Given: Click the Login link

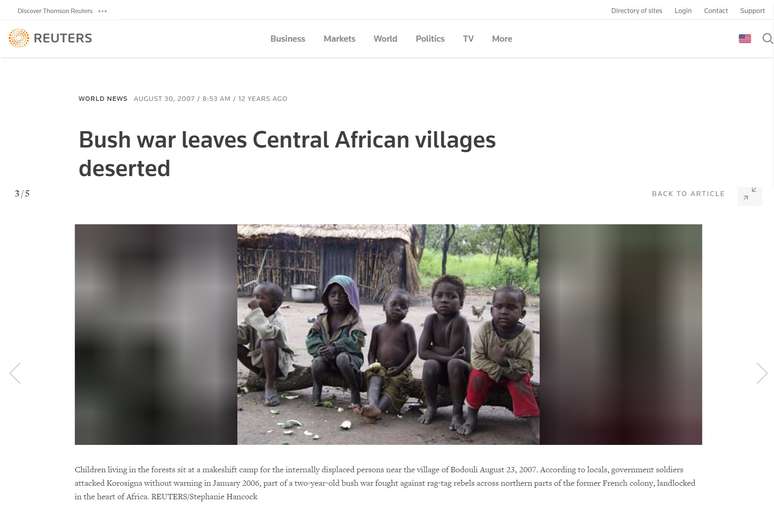Looking at the screenshot, I should pyautogui.click(x=683, y=10).
